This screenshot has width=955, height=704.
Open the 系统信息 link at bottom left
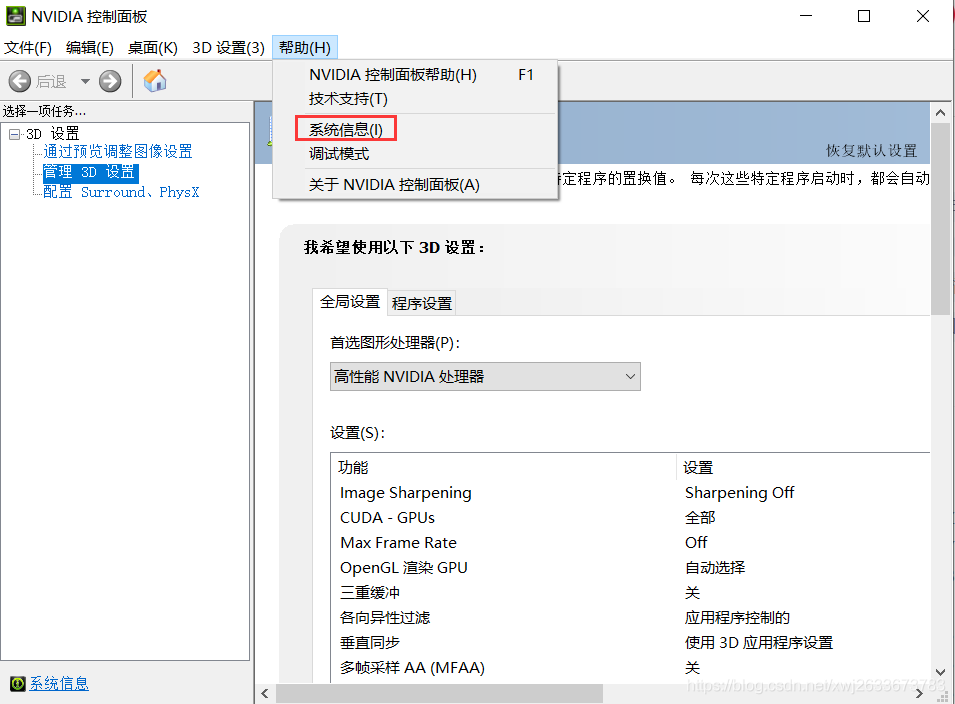(59, 684)
